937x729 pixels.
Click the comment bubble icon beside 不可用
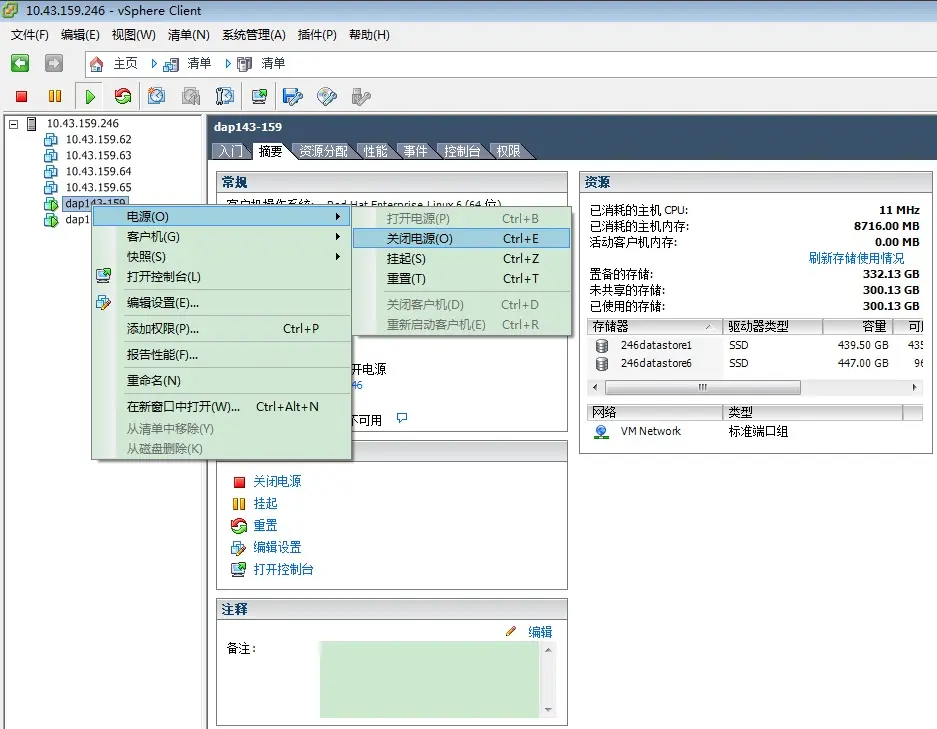402,418
